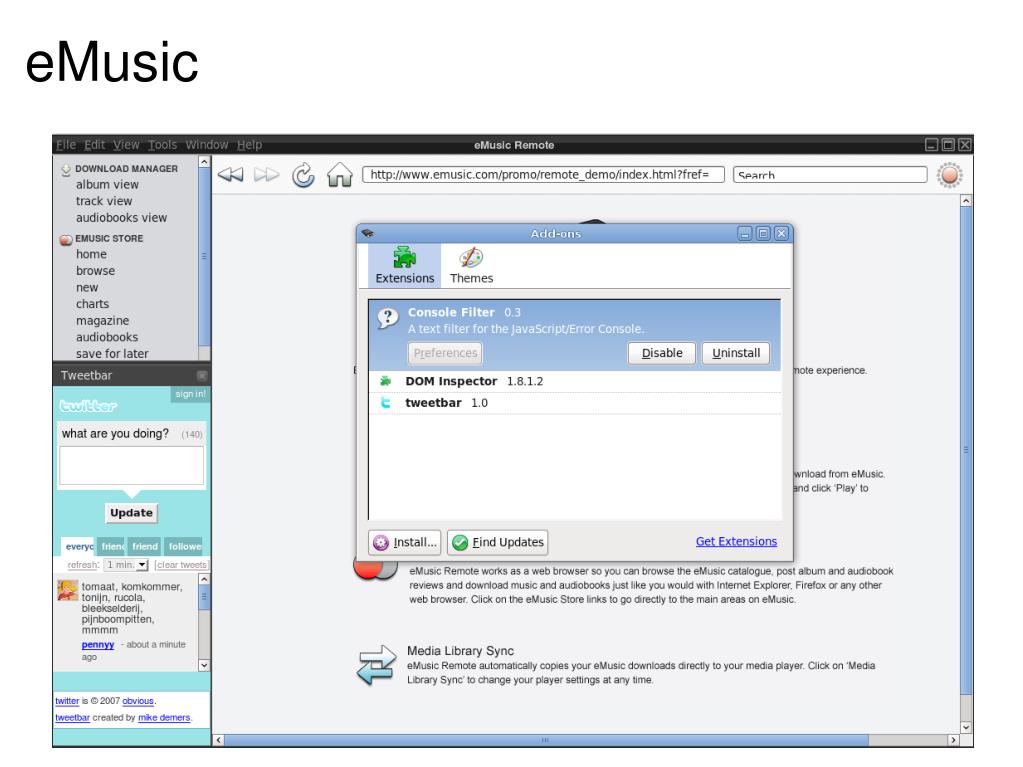Click the URL address field
The image size is (1023, 767).
(x=543, y=175)
